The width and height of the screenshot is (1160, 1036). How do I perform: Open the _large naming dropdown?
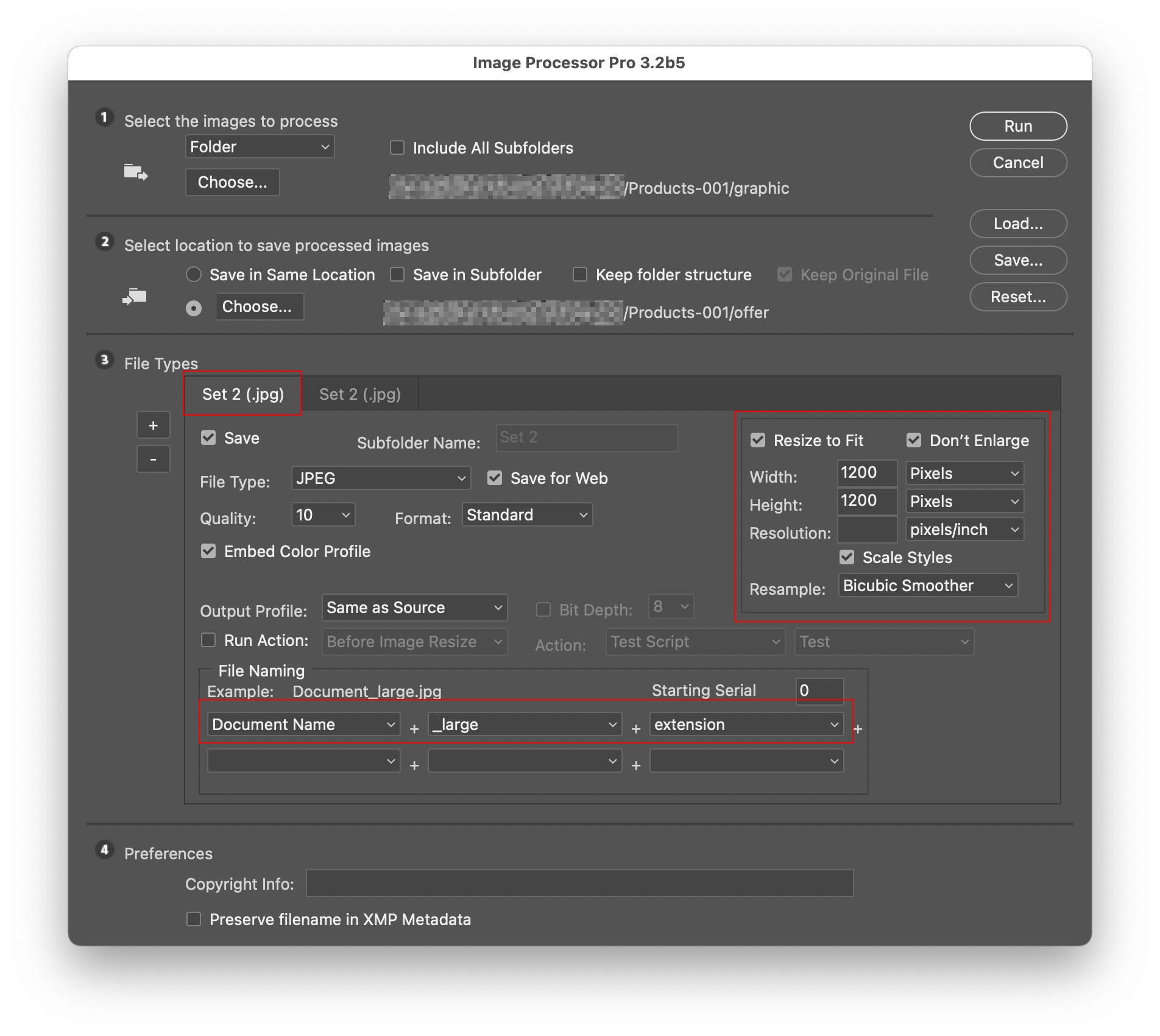click(525, 725)
